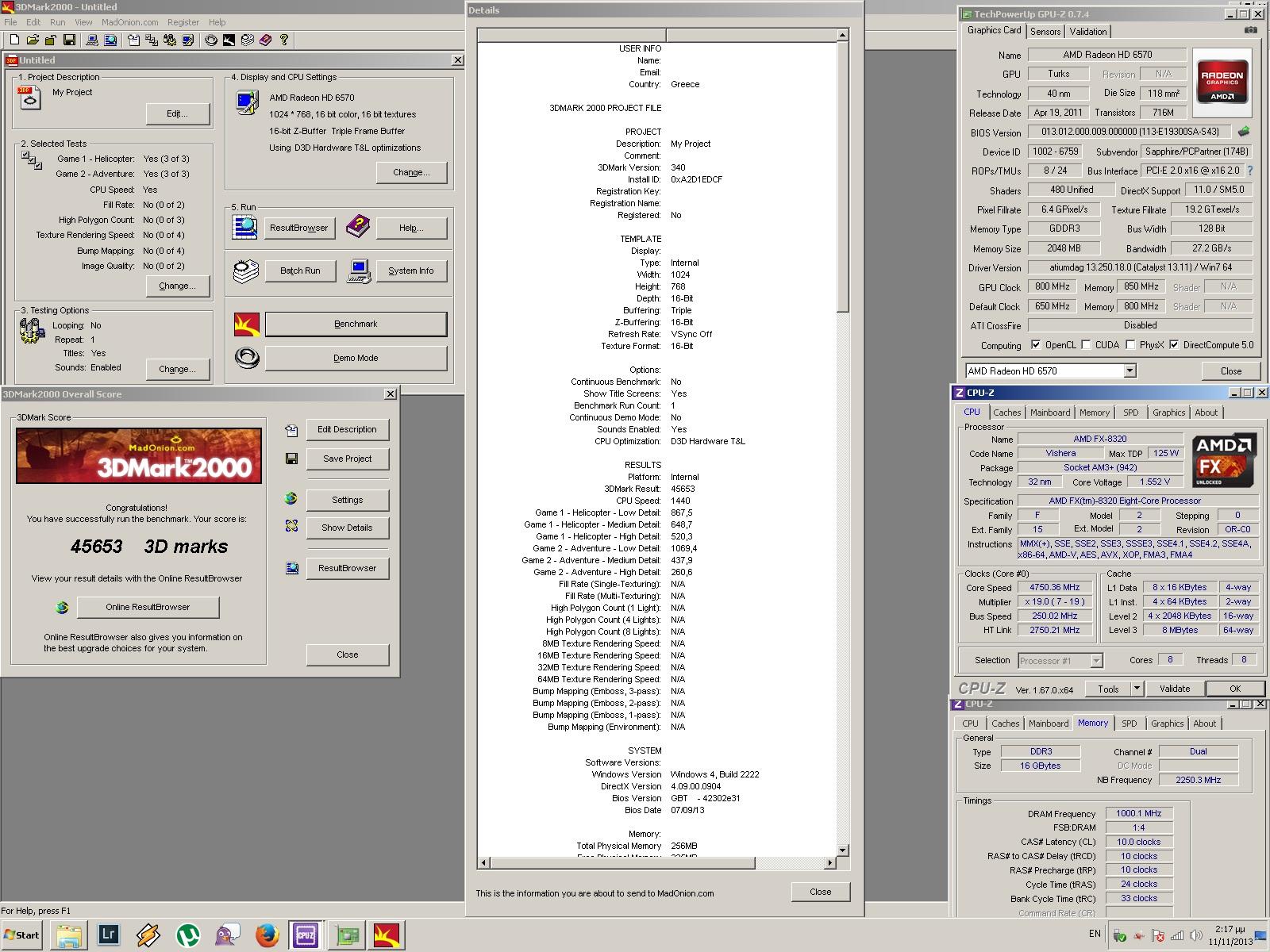The width and height of the screenshot is (1270, 952).
Task: Open the CPU-Z Tools dropdown arrow
Action: 1137,689
